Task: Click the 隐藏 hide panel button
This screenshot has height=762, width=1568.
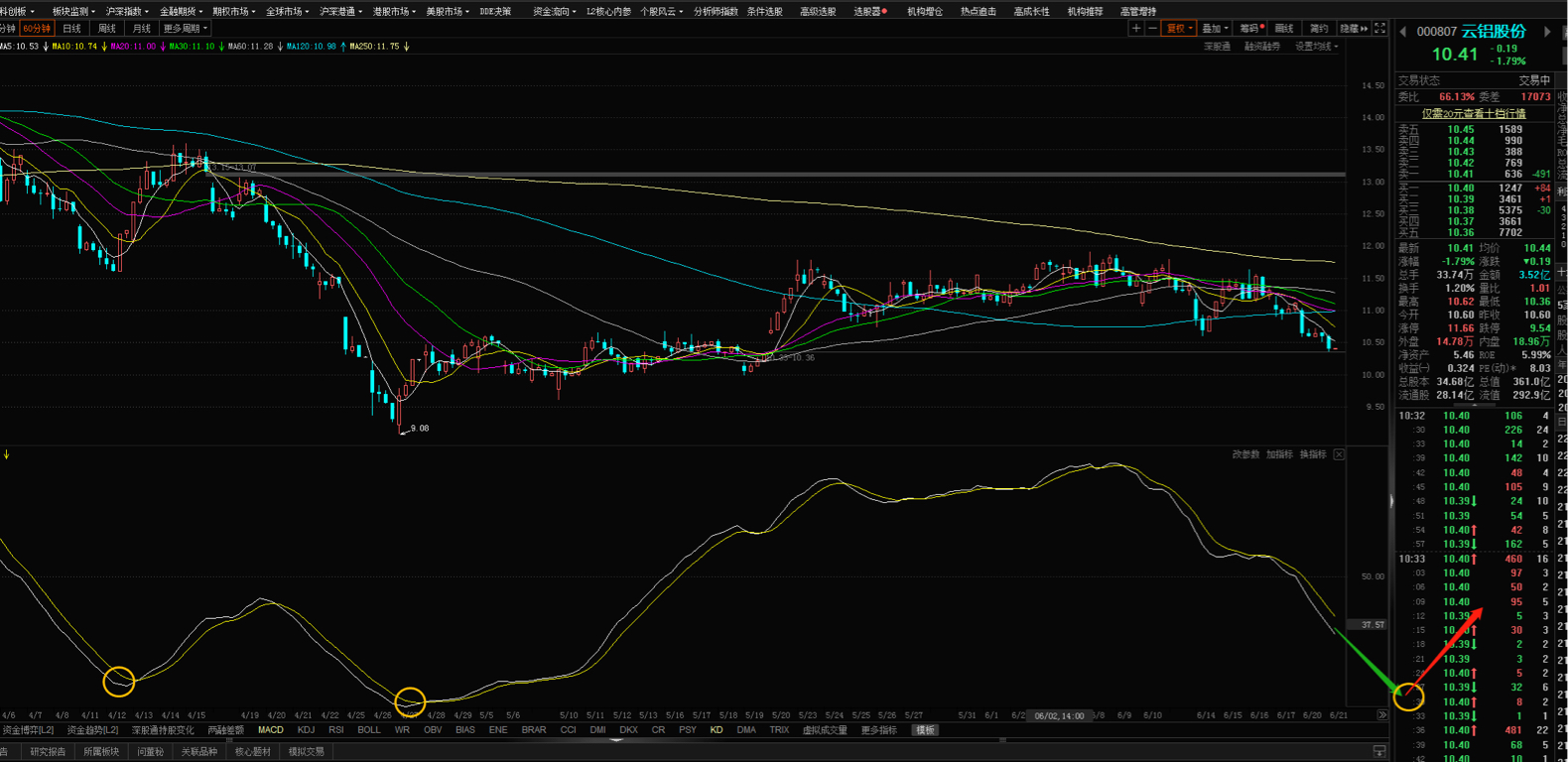Action: (x=1354, y=29)
